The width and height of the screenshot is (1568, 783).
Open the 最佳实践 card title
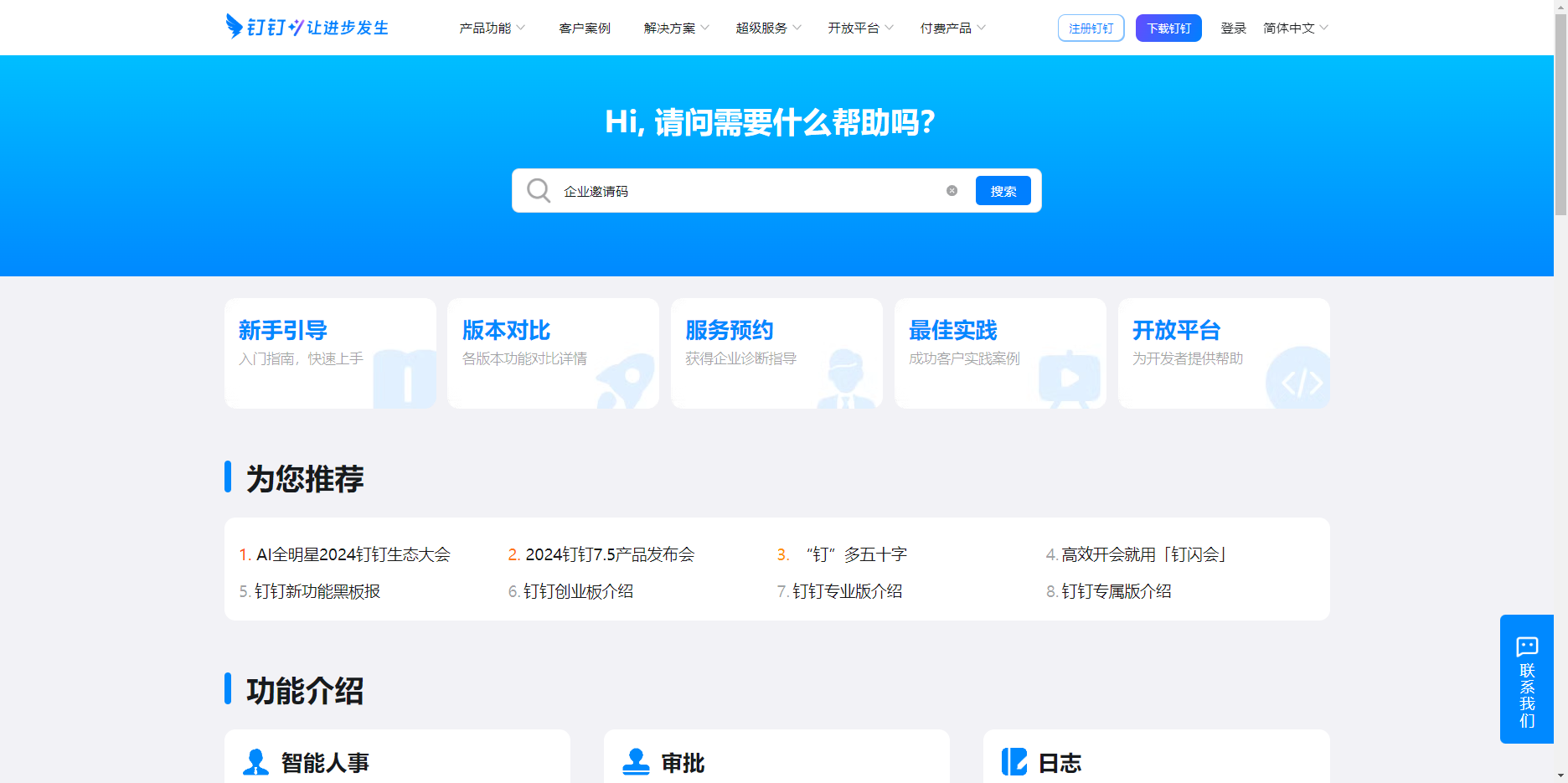(x=952, y=330)
